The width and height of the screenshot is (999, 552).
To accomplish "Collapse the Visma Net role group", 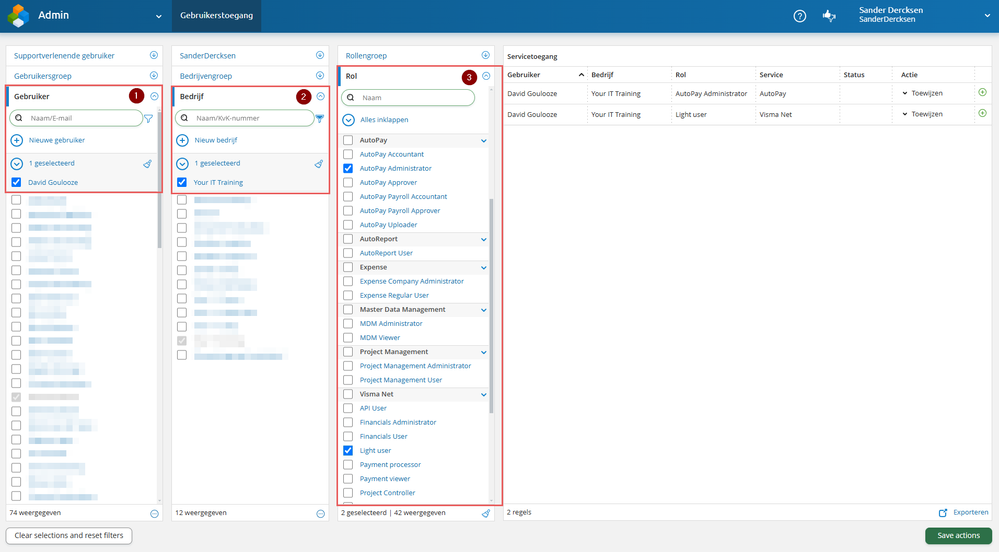I will [x=485, y=394].
